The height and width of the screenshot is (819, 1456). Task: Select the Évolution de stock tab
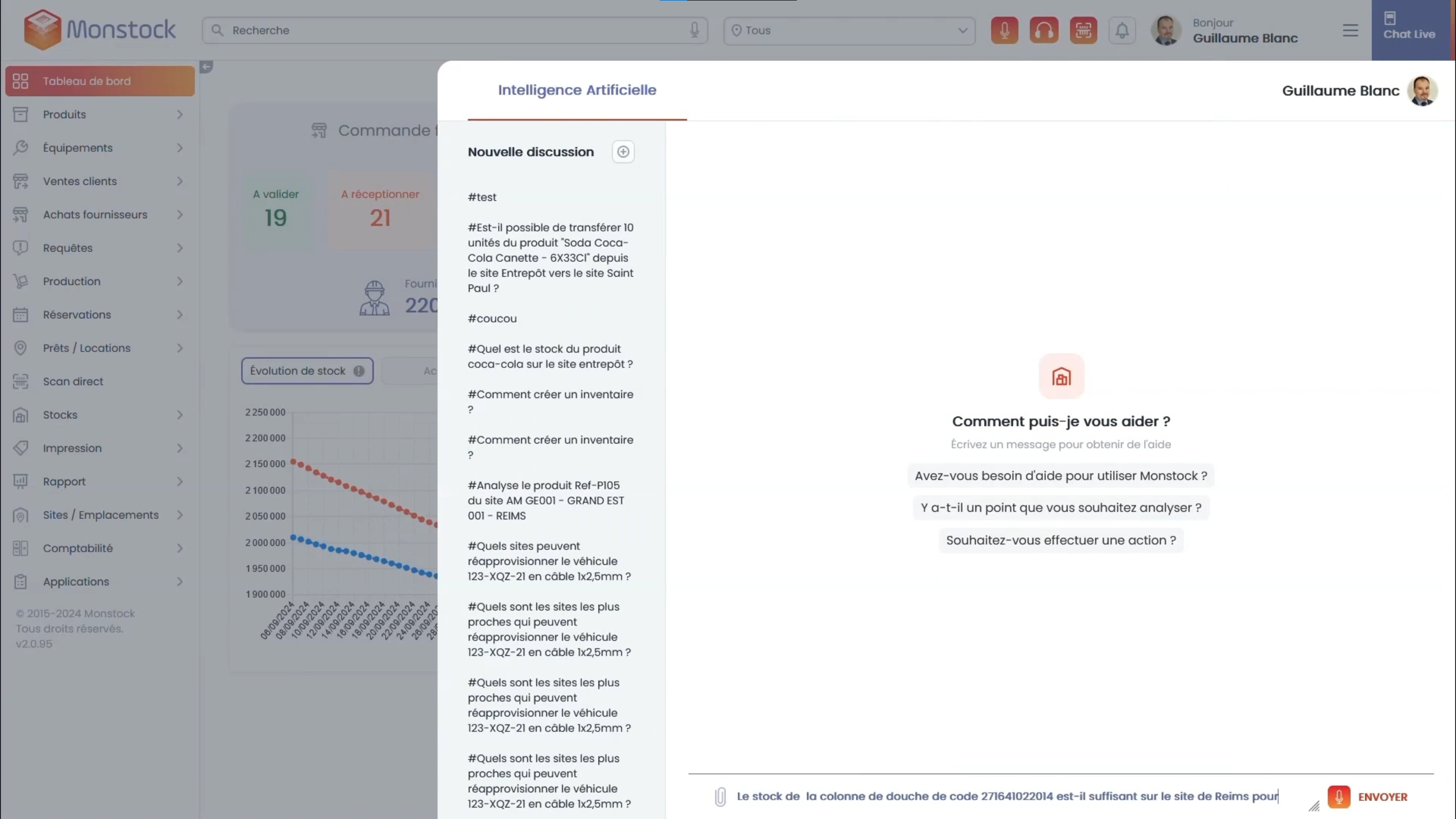[x=307, y=371]
